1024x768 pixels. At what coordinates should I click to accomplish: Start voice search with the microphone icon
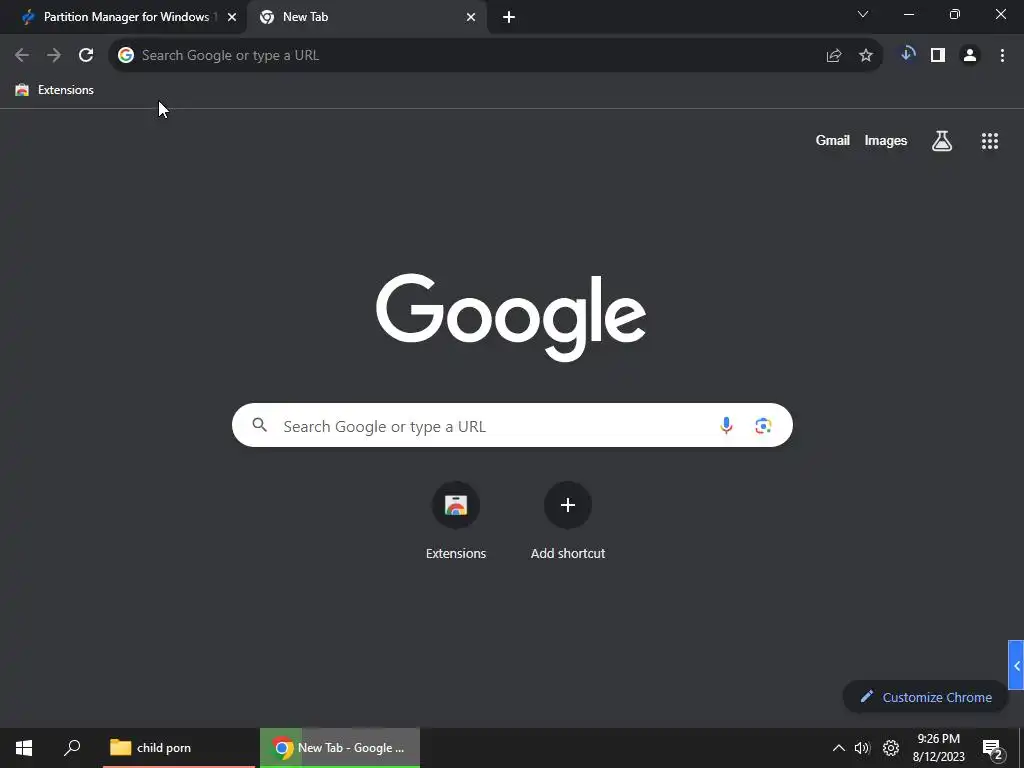(x=726, y=426)
